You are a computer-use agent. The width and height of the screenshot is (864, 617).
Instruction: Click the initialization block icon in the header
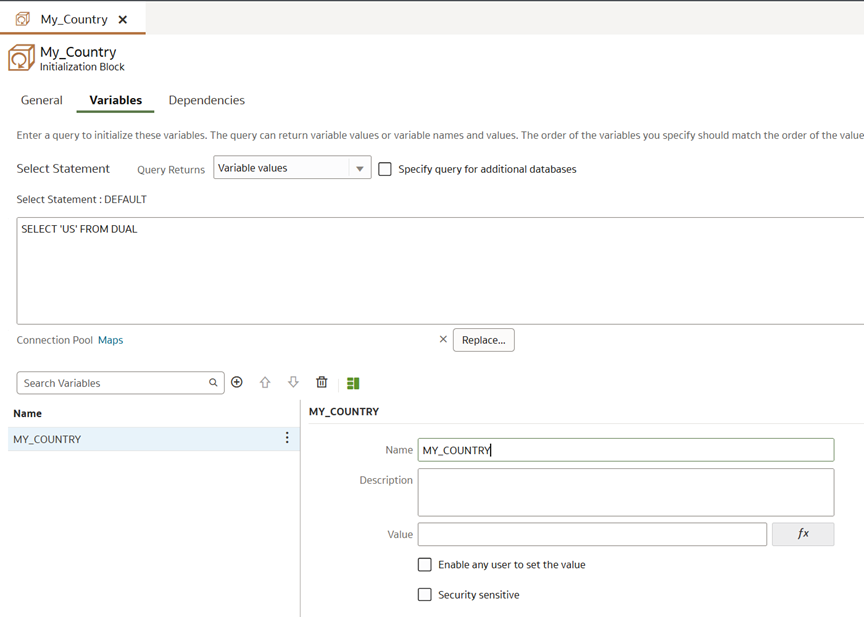(17, 57)
